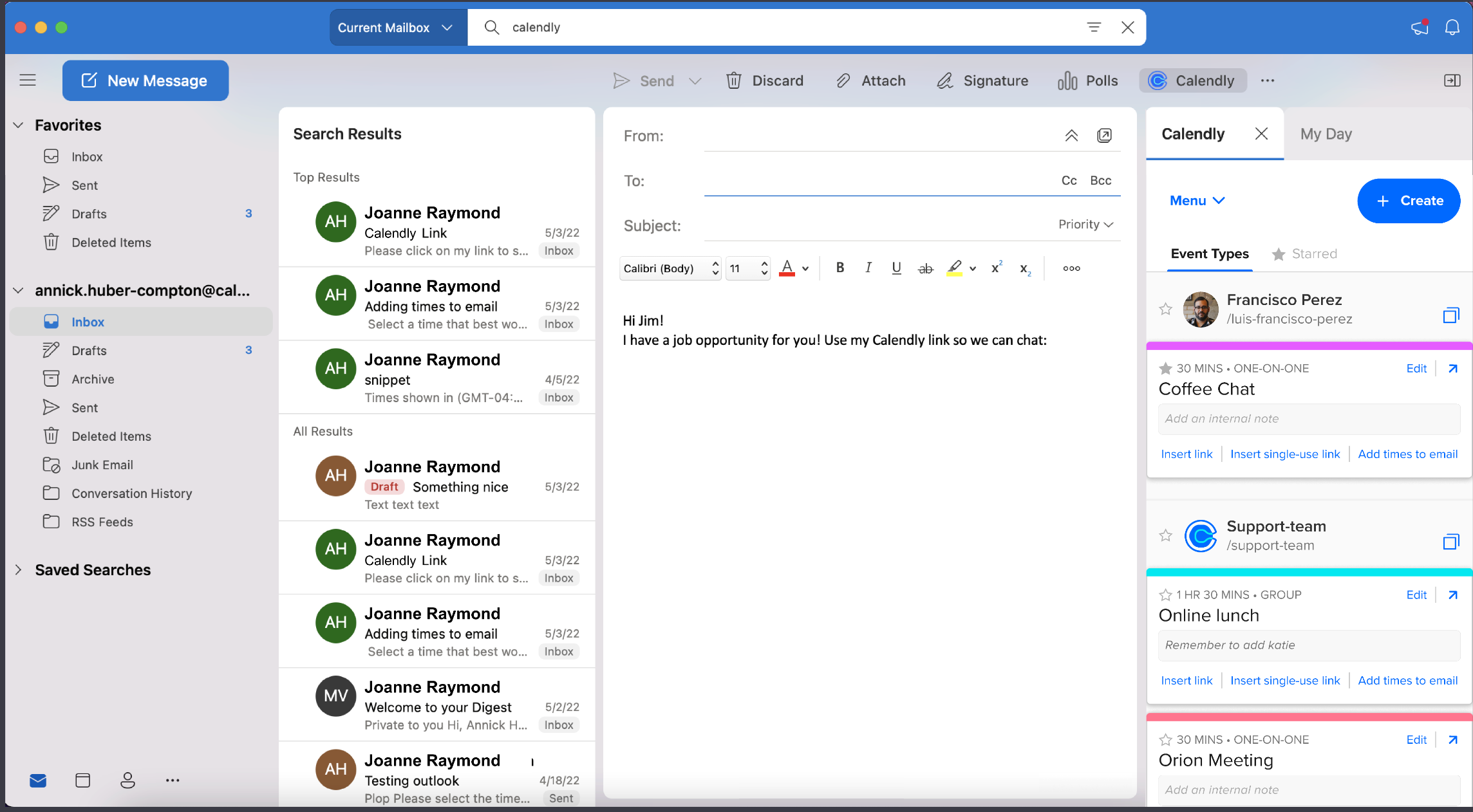Viewport: 1473px width, 812px height.
Task: Switch to the My Day tab
Action: click(x=1326, y=133)
